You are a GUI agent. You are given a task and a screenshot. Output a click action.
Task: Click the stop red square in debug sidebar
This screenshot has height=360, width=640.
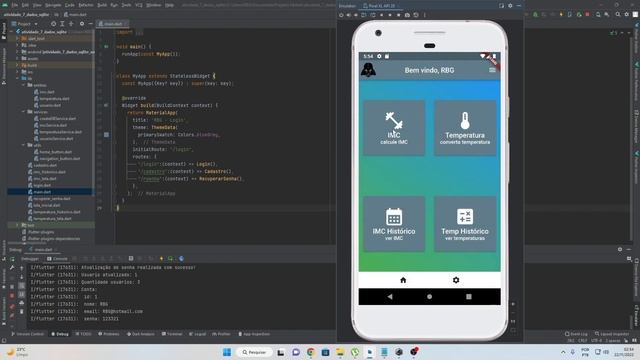coord(12,296)
